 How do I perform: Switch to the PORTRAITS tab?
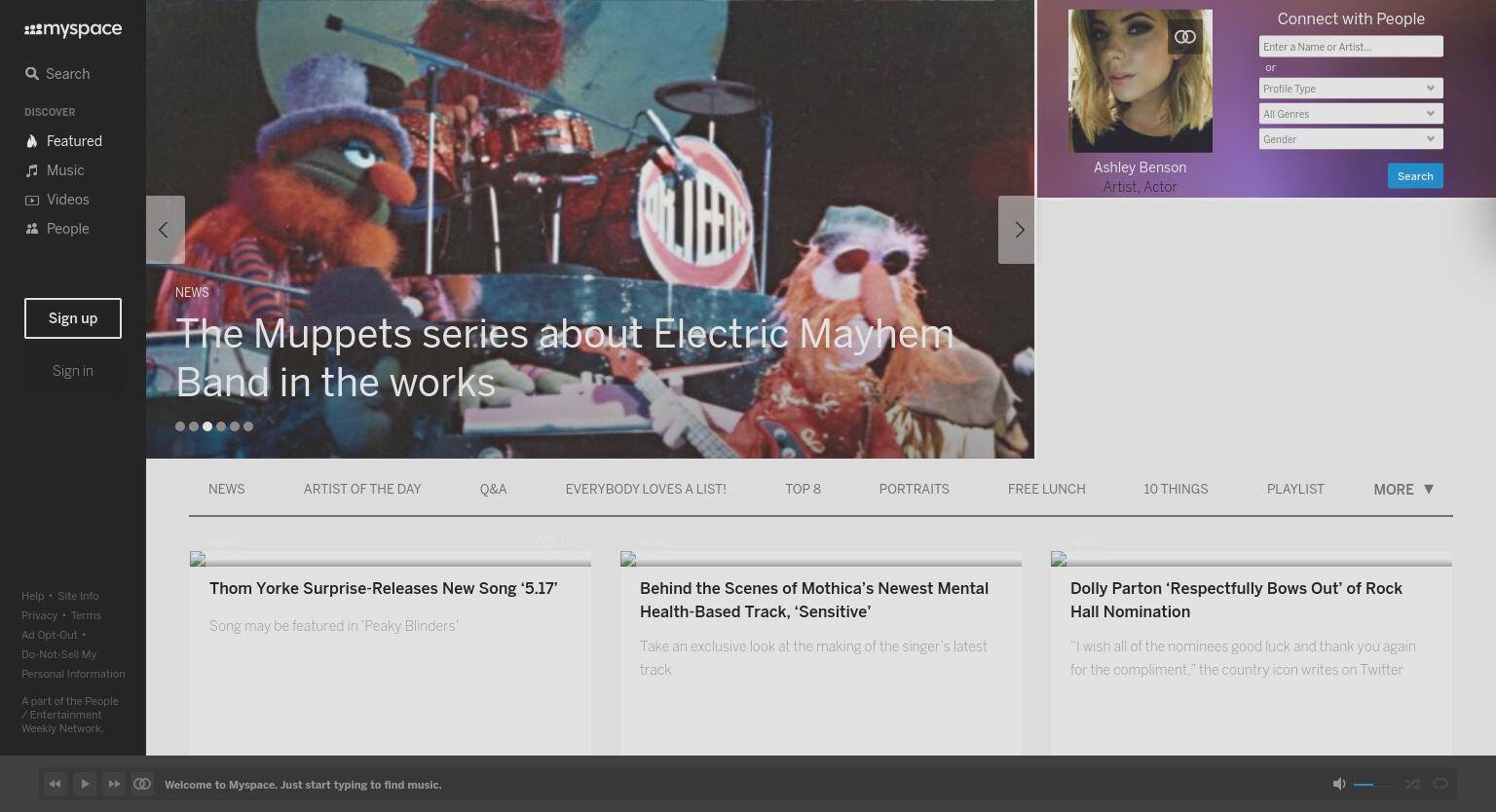click(914, 490)
